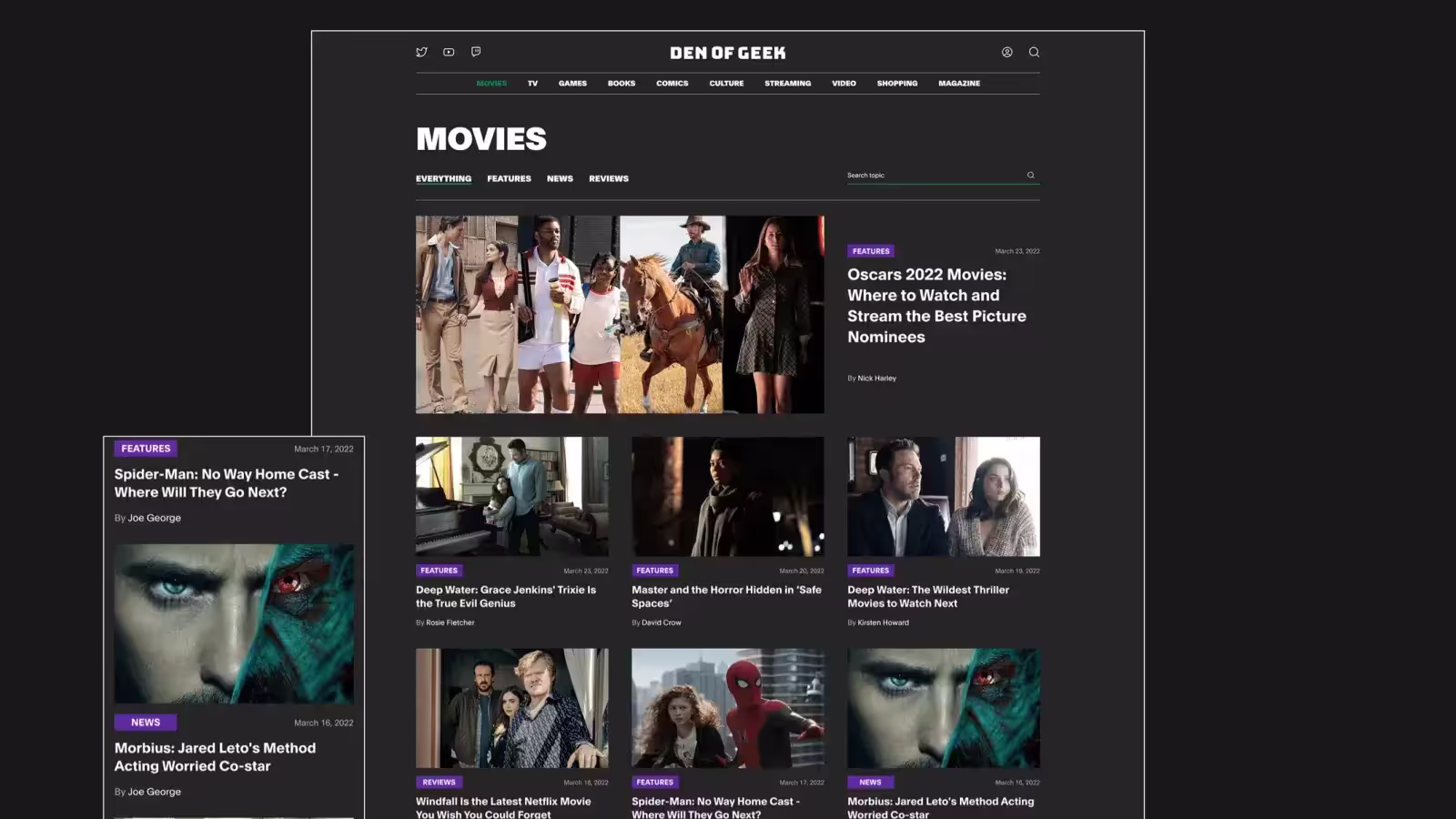Open author Nick Harley's page
This screenshot has height=819, width=1456.
(x=876, y=378)
